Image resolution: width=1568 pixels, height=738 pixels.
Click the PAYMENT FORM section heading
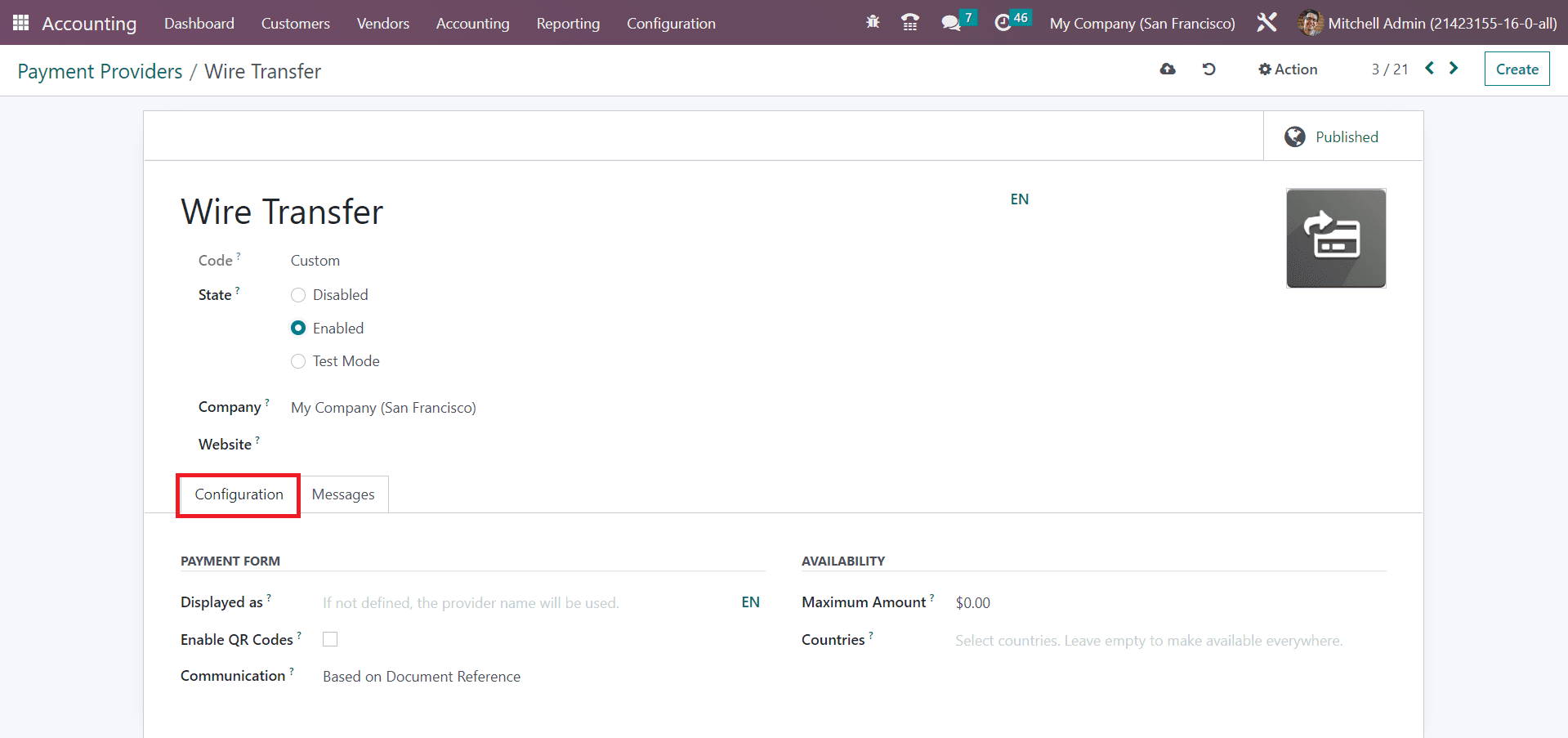pyautogui.click(x=230, y=561)
